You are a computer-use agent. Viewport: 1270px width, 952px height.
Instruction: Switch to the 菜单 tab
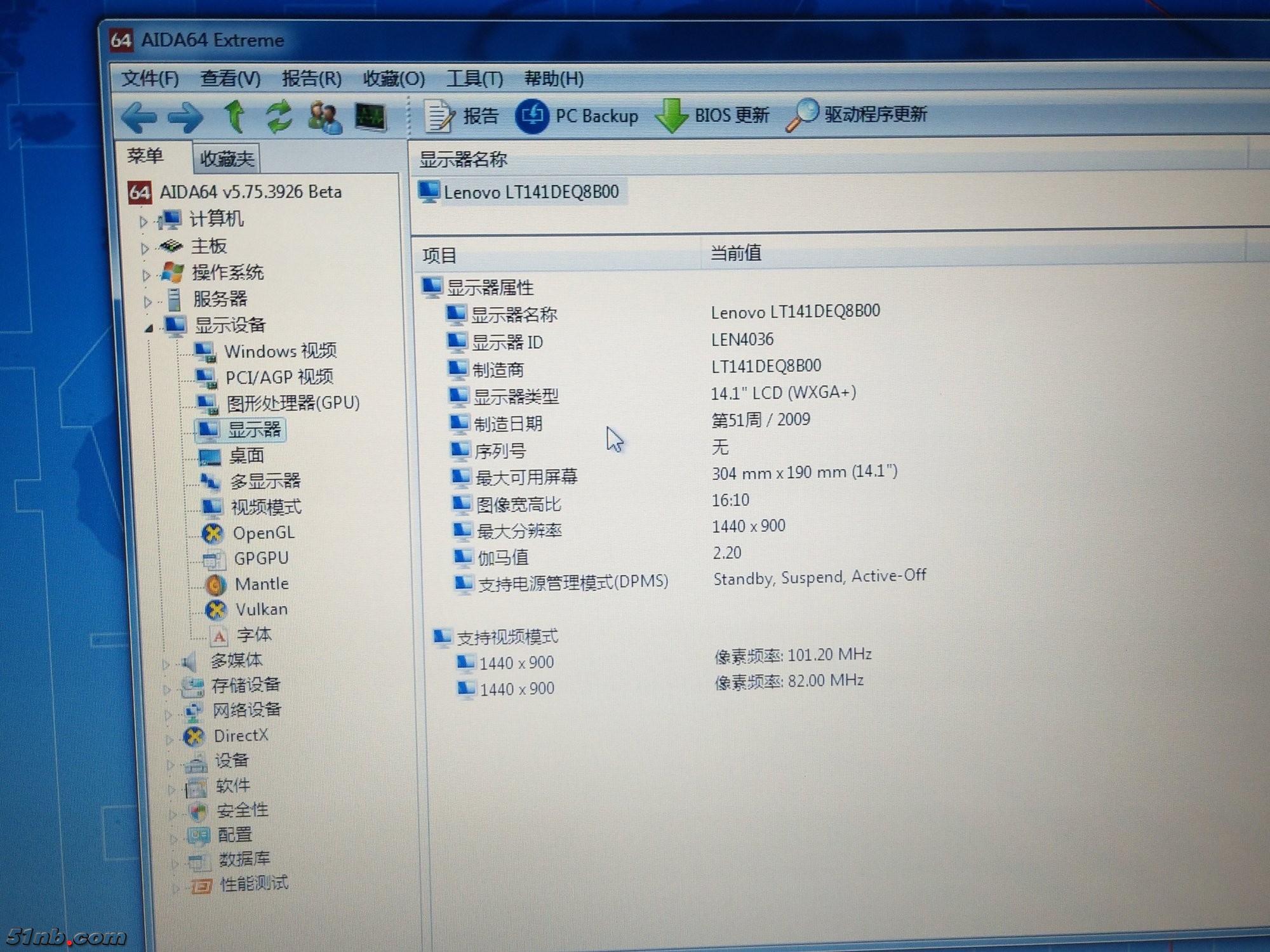tap(145, 156)
